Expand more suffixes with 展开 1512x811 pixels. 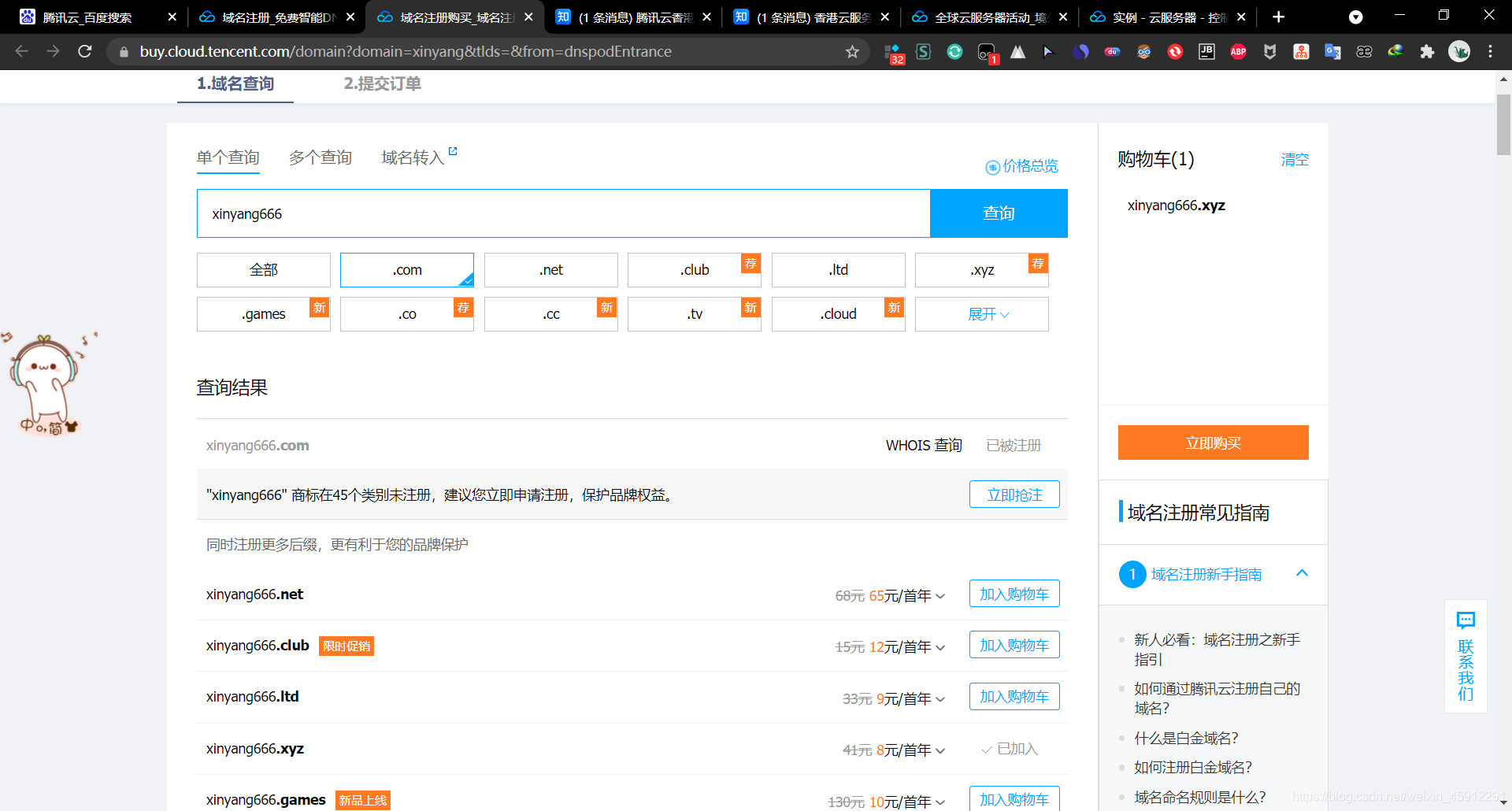pos(982,314)
